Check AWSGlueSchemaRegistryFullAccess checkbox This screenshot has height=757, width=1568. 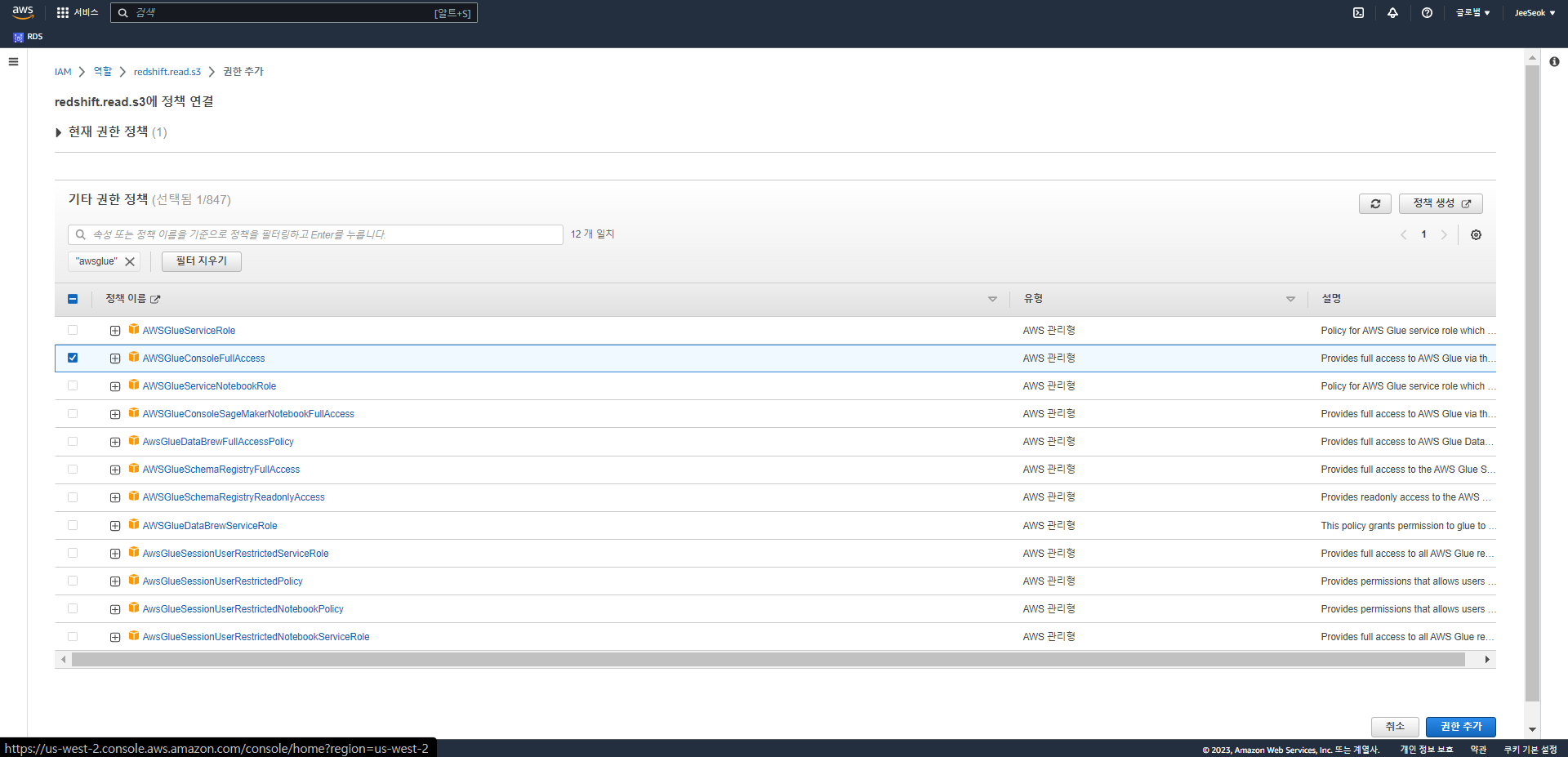73,470
